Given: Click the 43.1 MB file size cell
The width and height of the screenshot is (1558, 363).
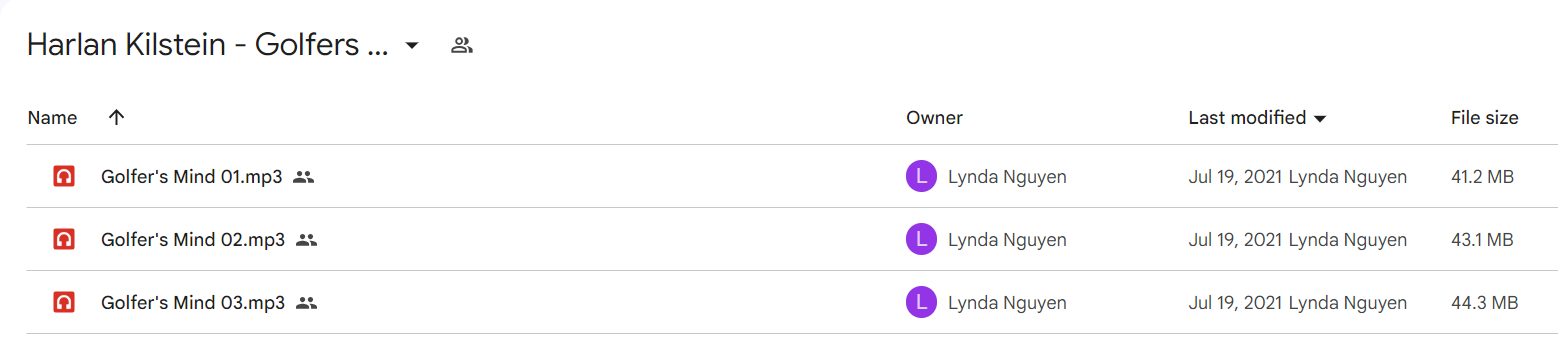Looking at the screenshot, I should click(x=1482, y=240).
